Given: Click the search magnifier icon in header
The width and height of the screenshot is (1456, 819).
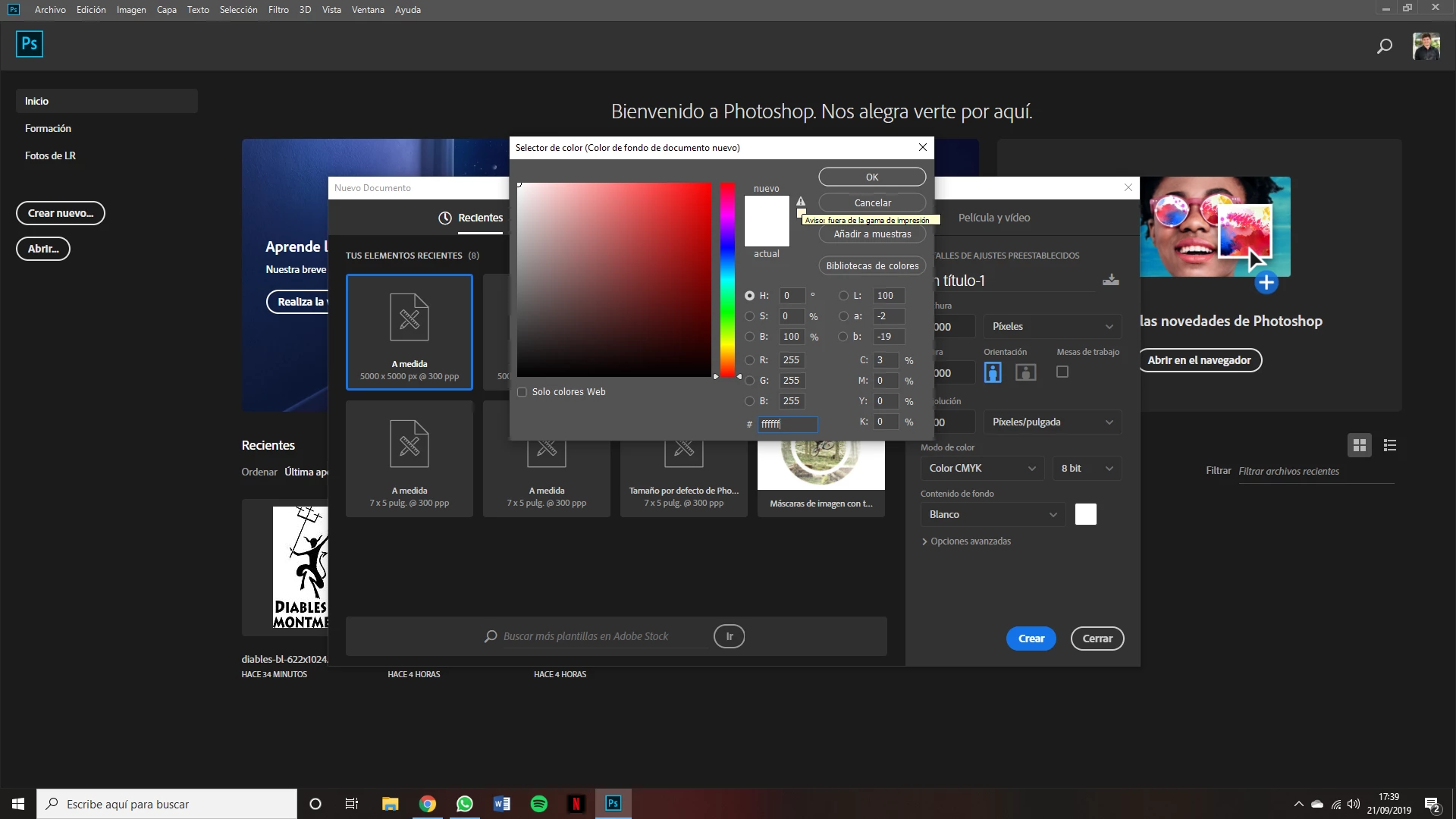Looking at the screenshot, I should pos(1384,46).
